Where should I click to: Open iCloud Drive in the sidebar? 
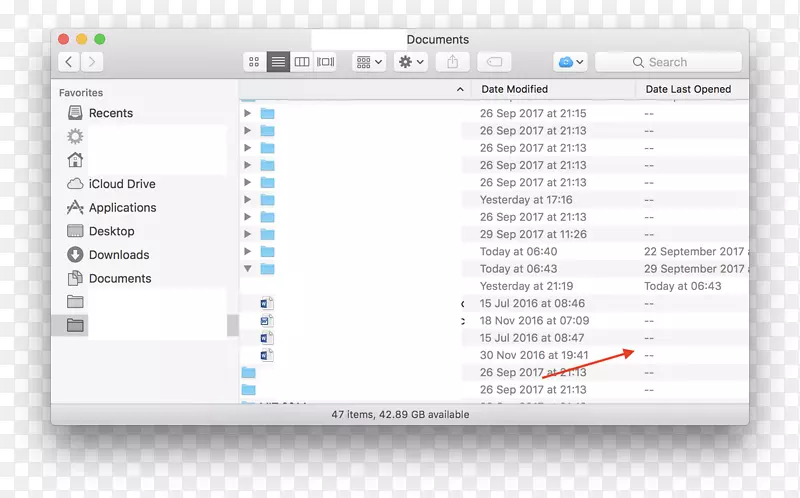pyautogui.click(x=121, y=184)
